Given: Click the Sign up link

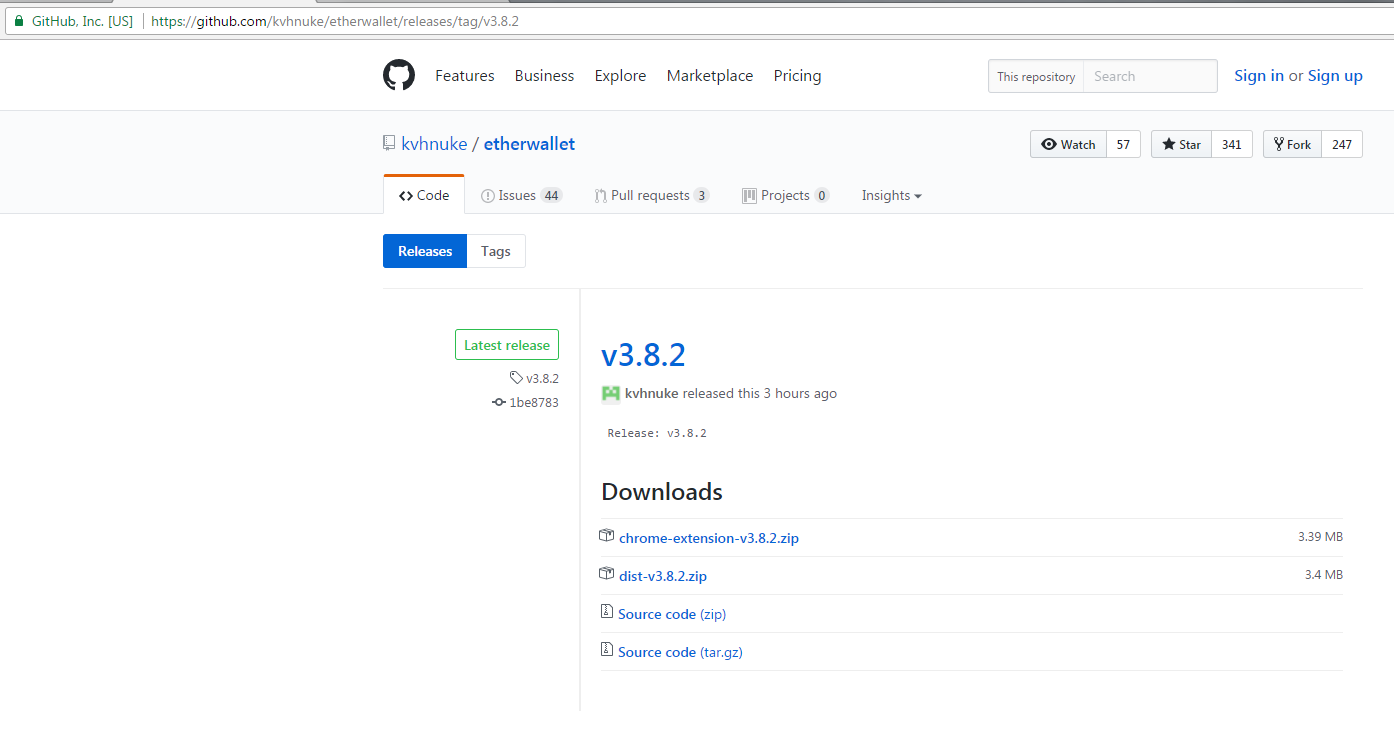Looking at the screenshot, I should pos(1335,76).
